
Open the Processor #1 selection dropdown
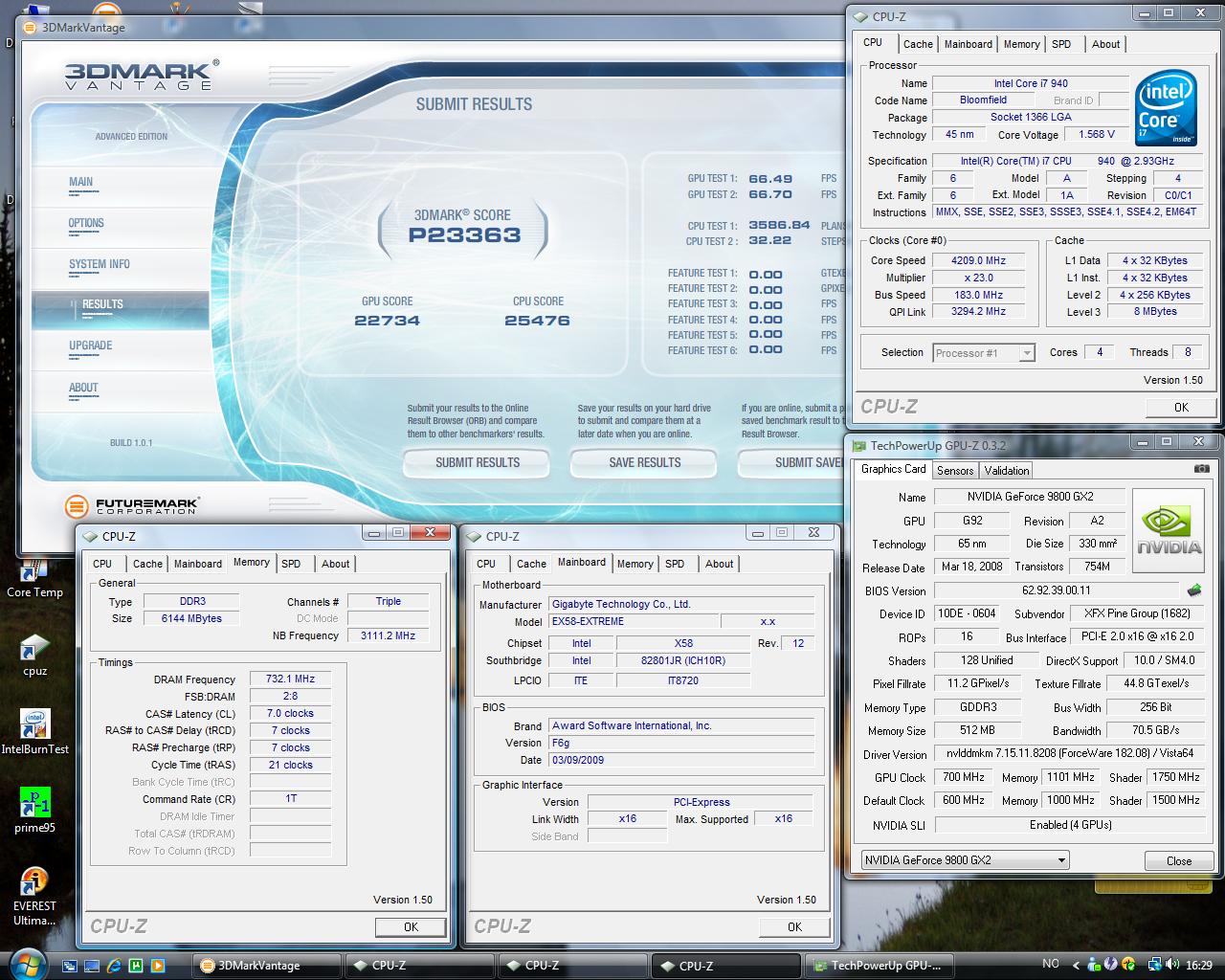pyautogui.click(x=984, y=353)
